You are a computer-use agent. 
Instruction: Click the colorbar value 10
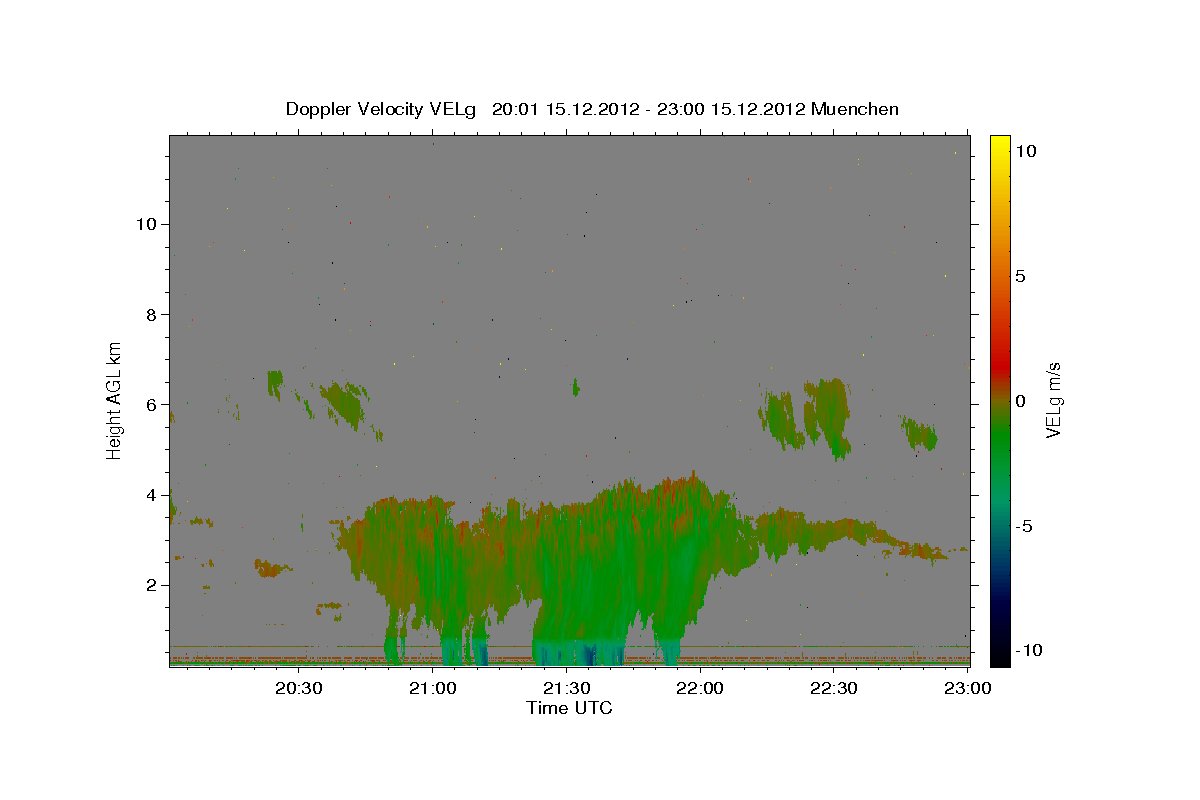(x=1025, y=151)
